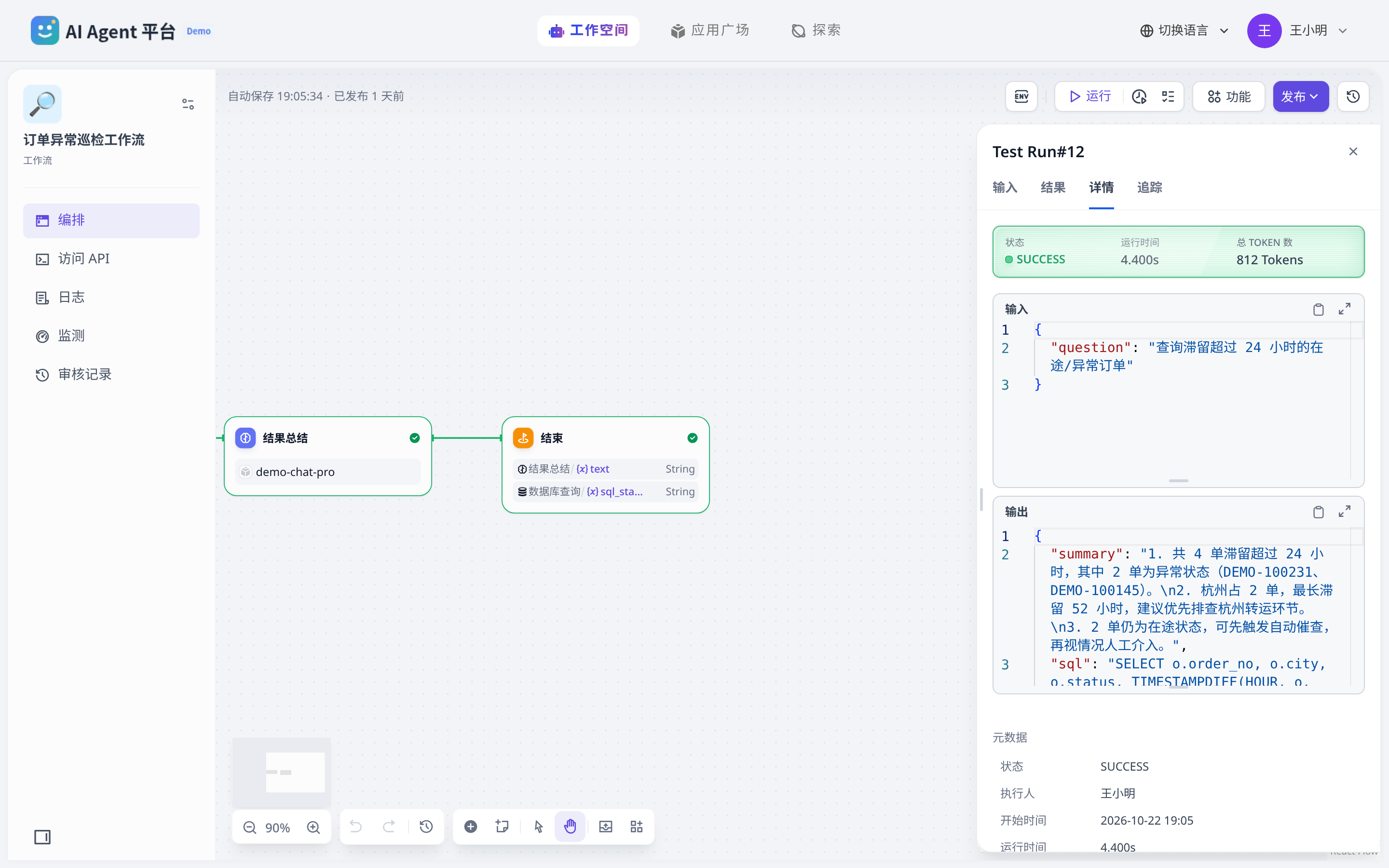1389x868 pixels.
Task: Click the redo arrow in bottom toolbar
Action: tap(389, 827)
